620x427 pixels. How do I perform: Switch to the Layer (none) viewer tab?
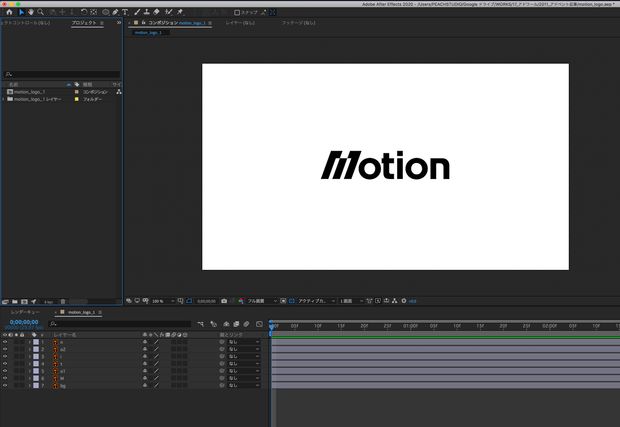pyautogui.click(x=240, y=23)
